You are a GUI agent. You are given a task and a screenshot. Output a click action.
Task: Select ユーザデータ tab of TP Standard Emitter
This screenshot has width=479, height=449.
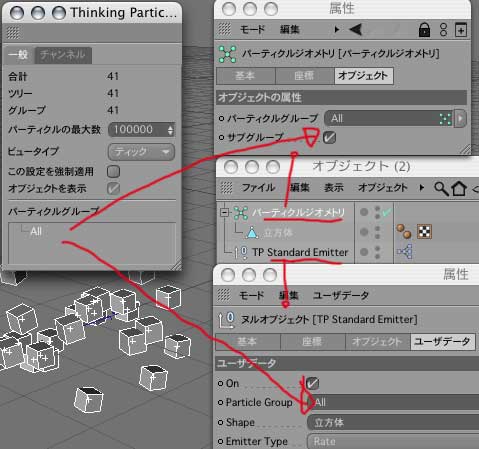[x=442, y=342]
